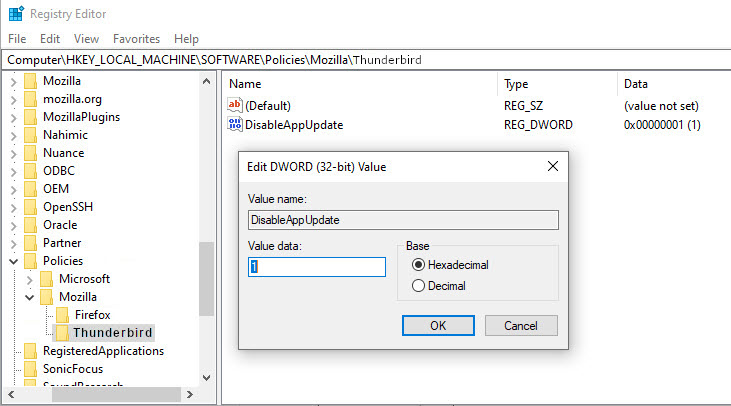Image resolution: width=731 pixels, height=406 pixels.
Task: Click the OEM folder icon
Action: click(30, 189)
